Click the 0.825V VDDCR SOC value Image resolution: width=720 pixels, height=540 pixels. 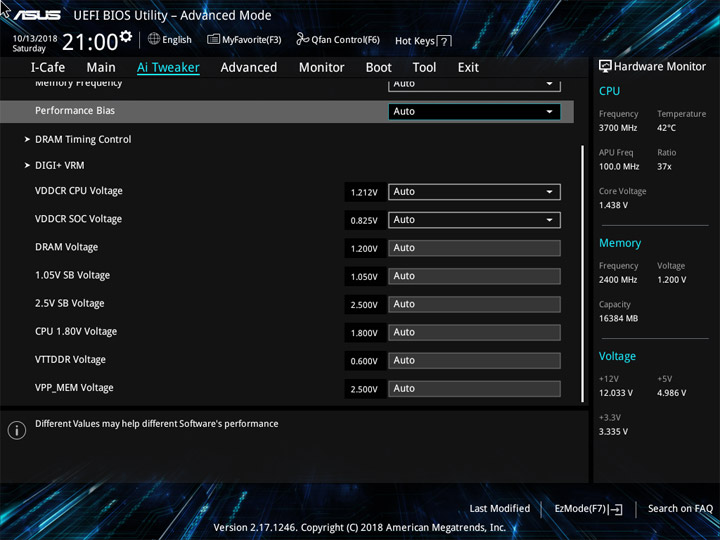click(364, 220)
